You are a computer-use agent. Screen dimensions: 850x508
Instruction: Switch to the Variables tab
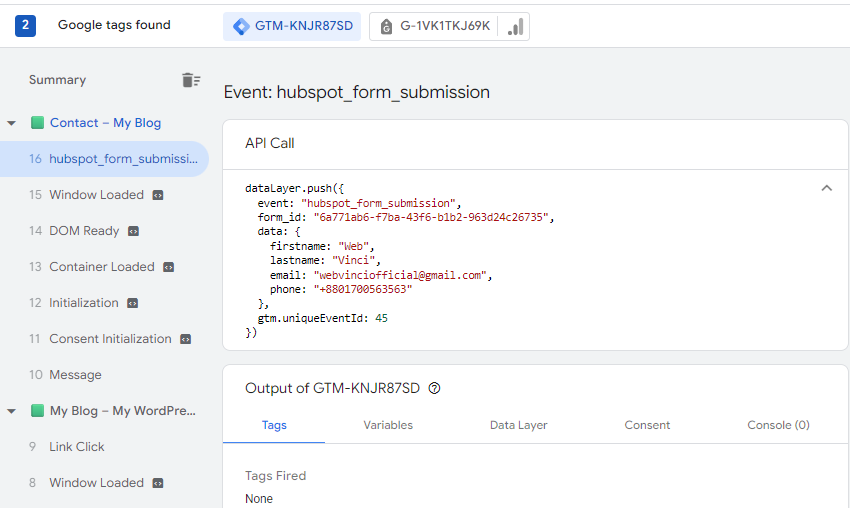tap(388, 425)
